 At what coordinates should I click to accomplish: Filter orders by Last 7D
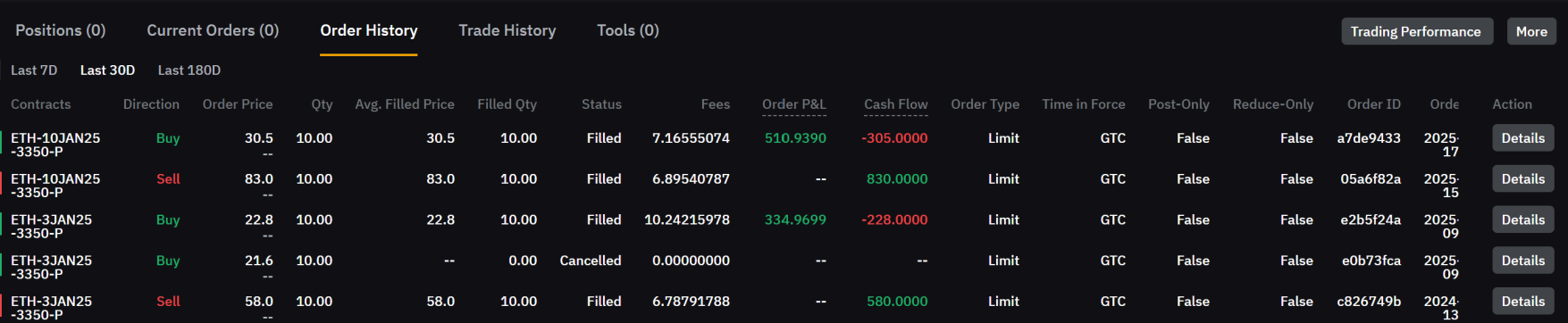coord(34,70)
